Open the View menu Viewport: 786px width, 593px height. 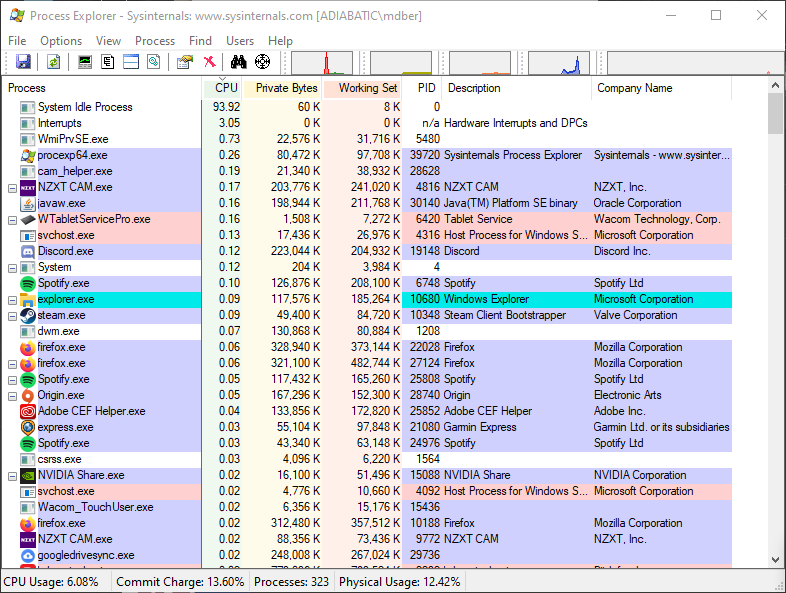[108, 41]
